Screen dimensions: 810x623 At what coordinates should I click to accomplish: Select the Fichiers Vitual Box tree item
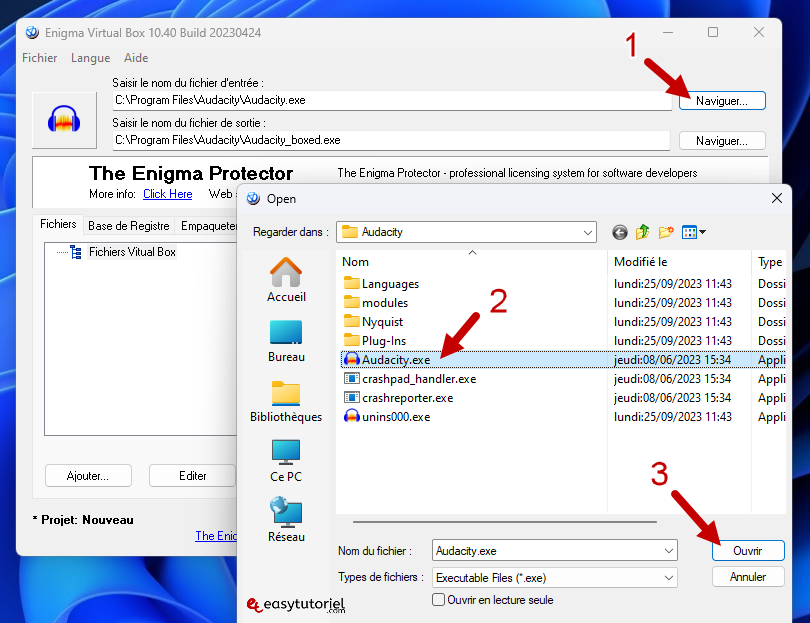tap(132, 252)
